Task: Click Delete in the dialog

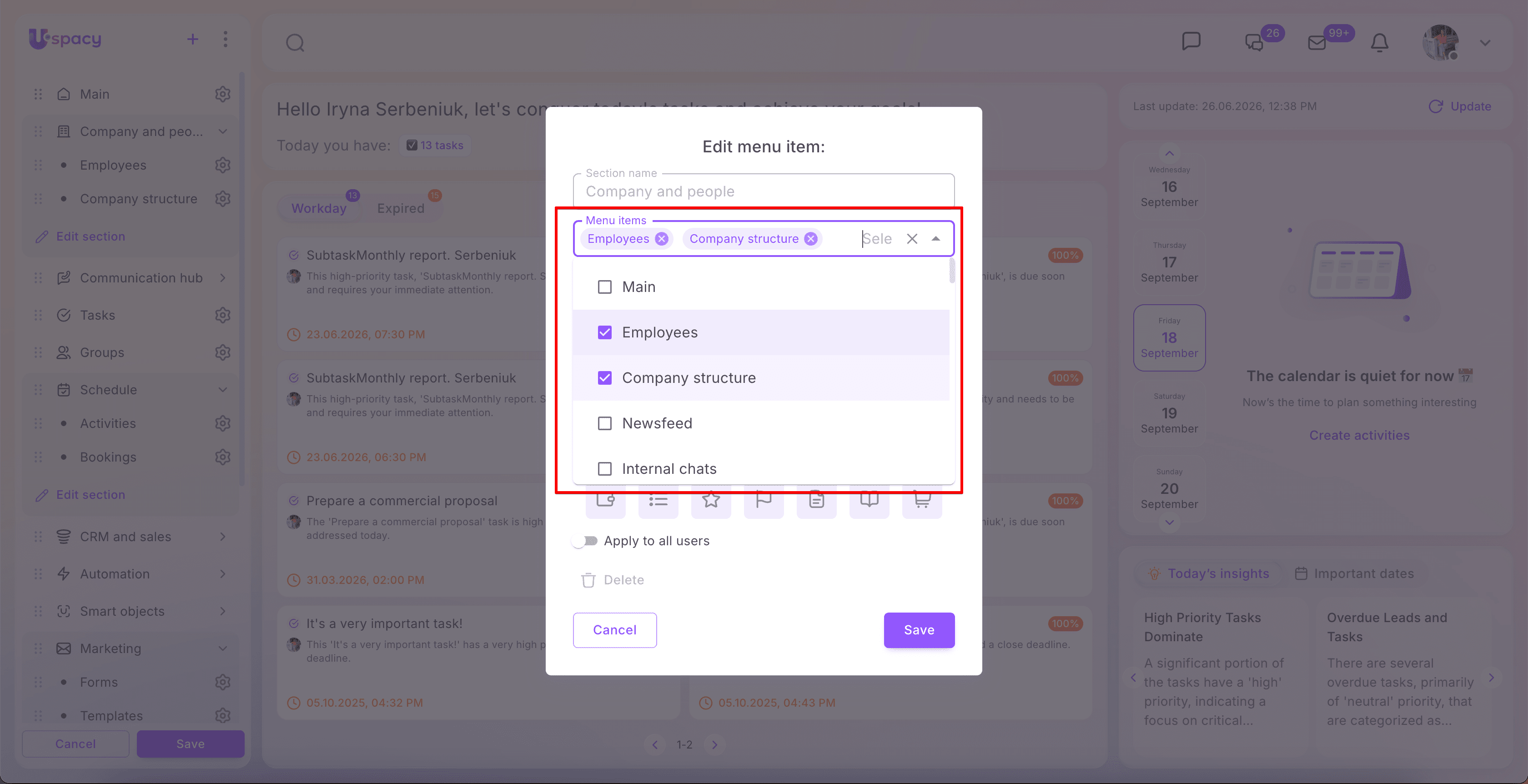Action: click(x=612, y=580)
